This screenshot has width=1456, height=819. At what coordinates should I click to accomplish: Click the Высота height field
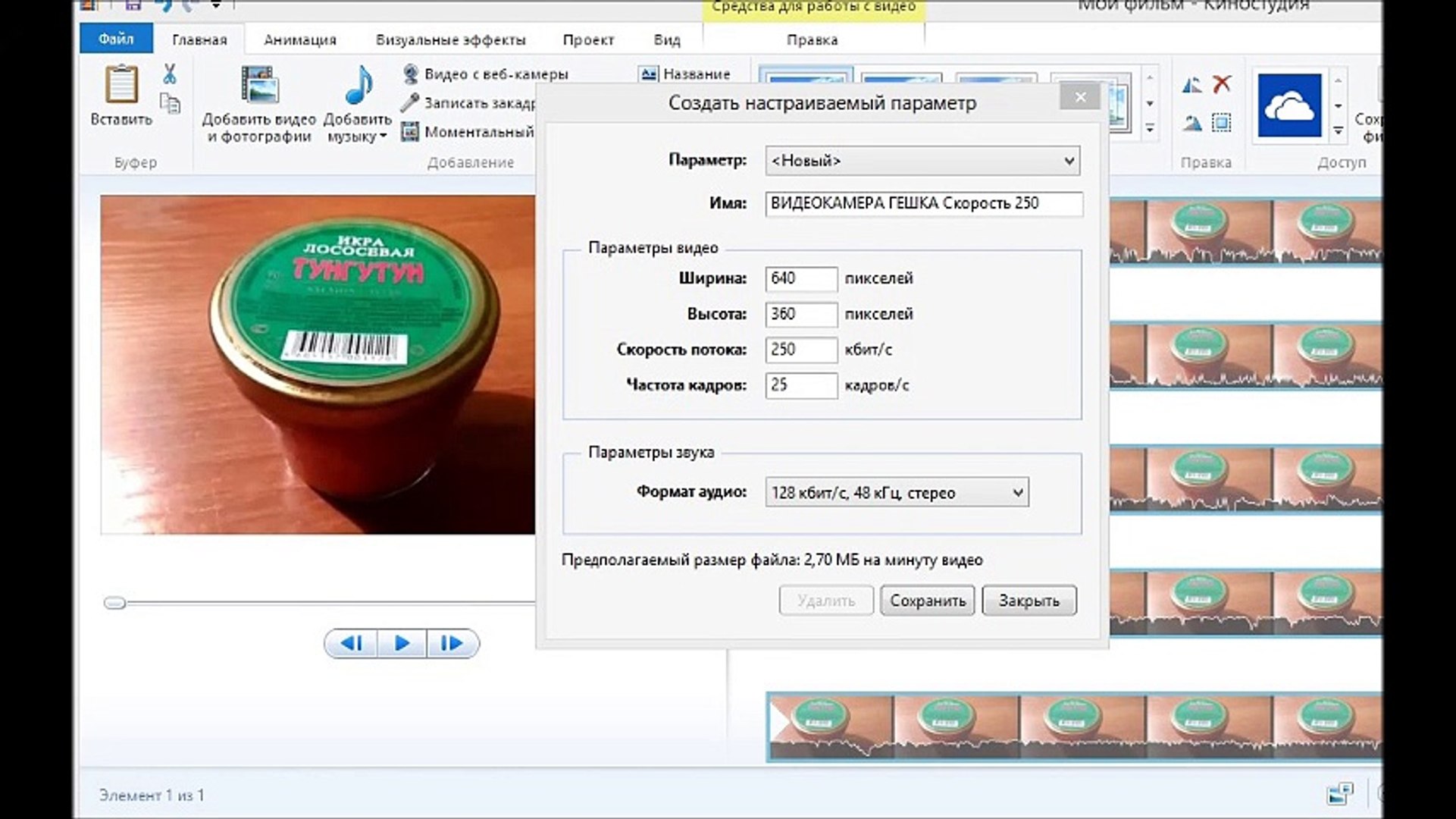801,314
